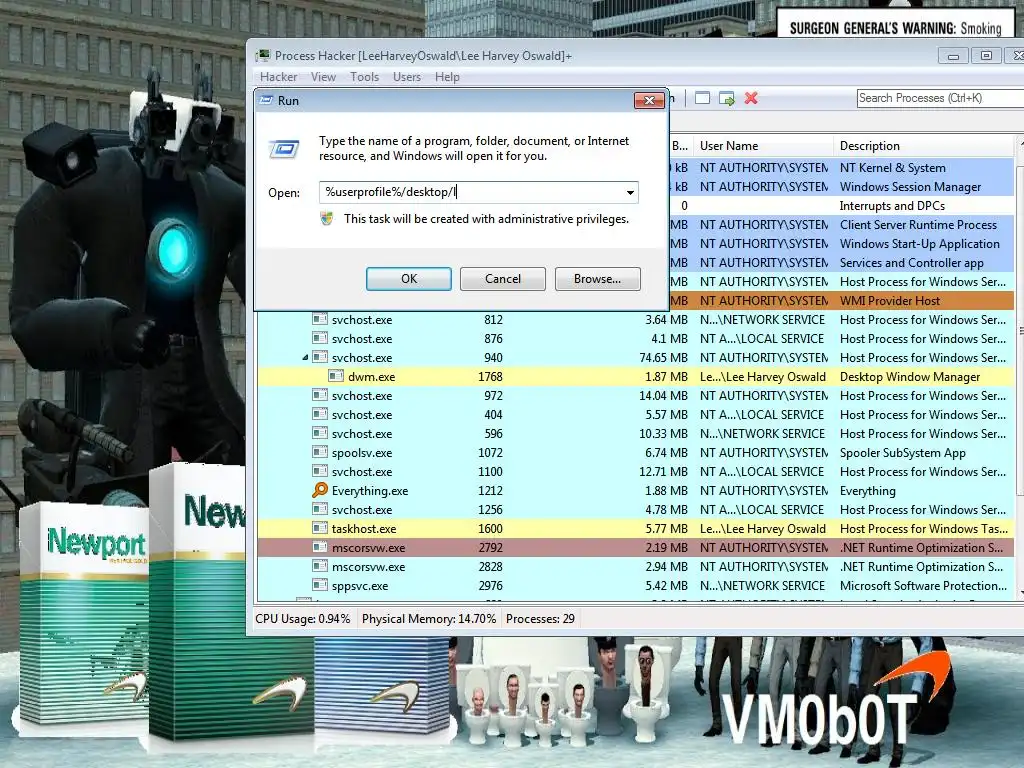Click the Processes: 29 status entry
This screenshot has height=768, width=1024.
[540, 618]
